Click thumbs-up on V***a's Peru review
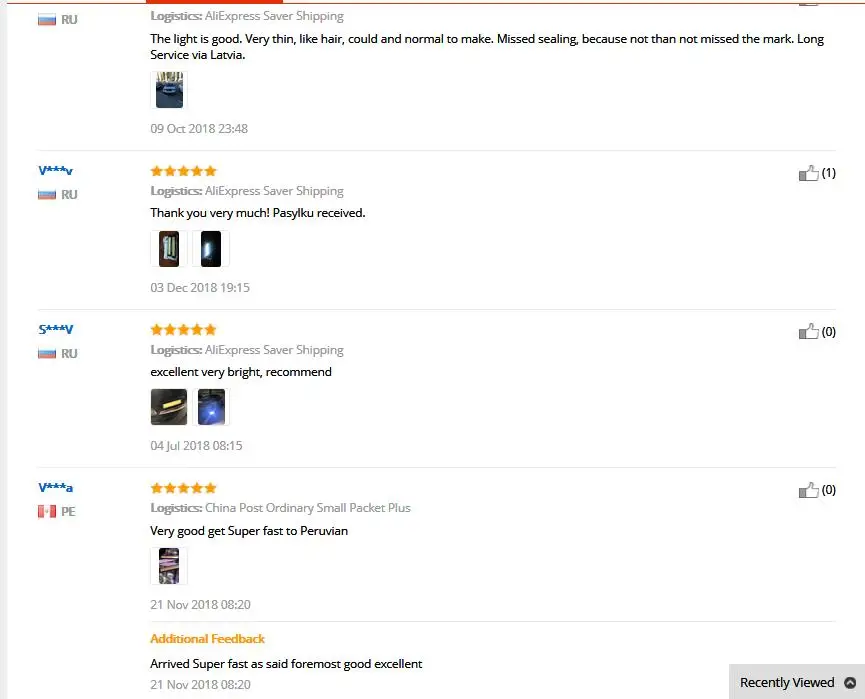Screen dimensions: 865x699 click(808, 490)
